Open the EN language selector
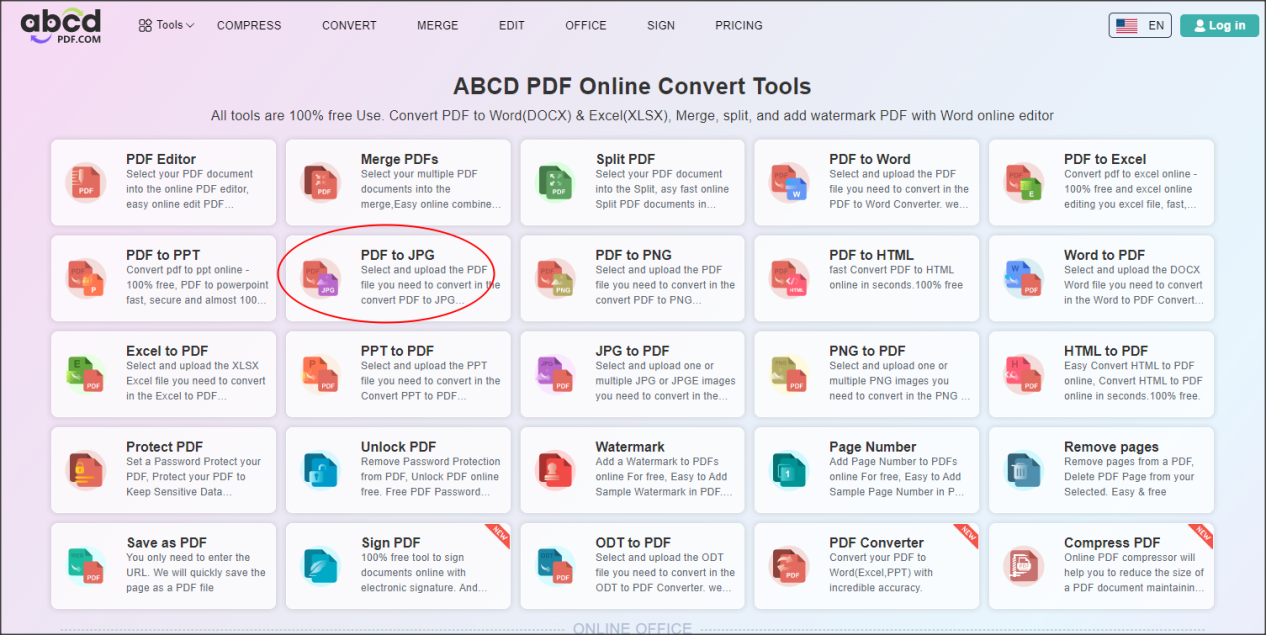1266x635 pixels. coord(1140,26)
